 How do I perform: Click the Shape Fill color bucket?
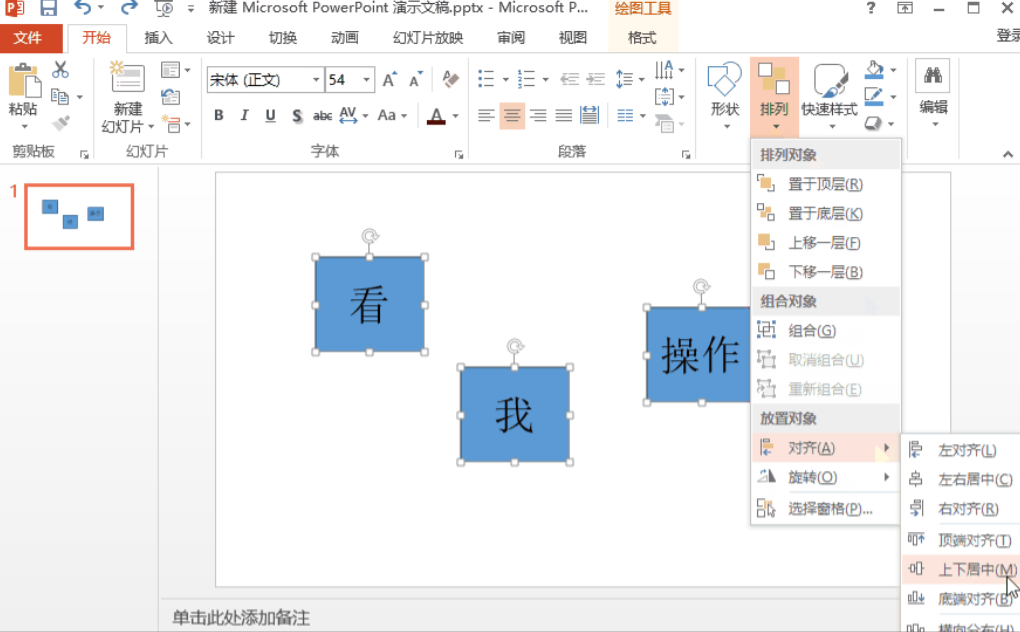(x=874, y=70)
